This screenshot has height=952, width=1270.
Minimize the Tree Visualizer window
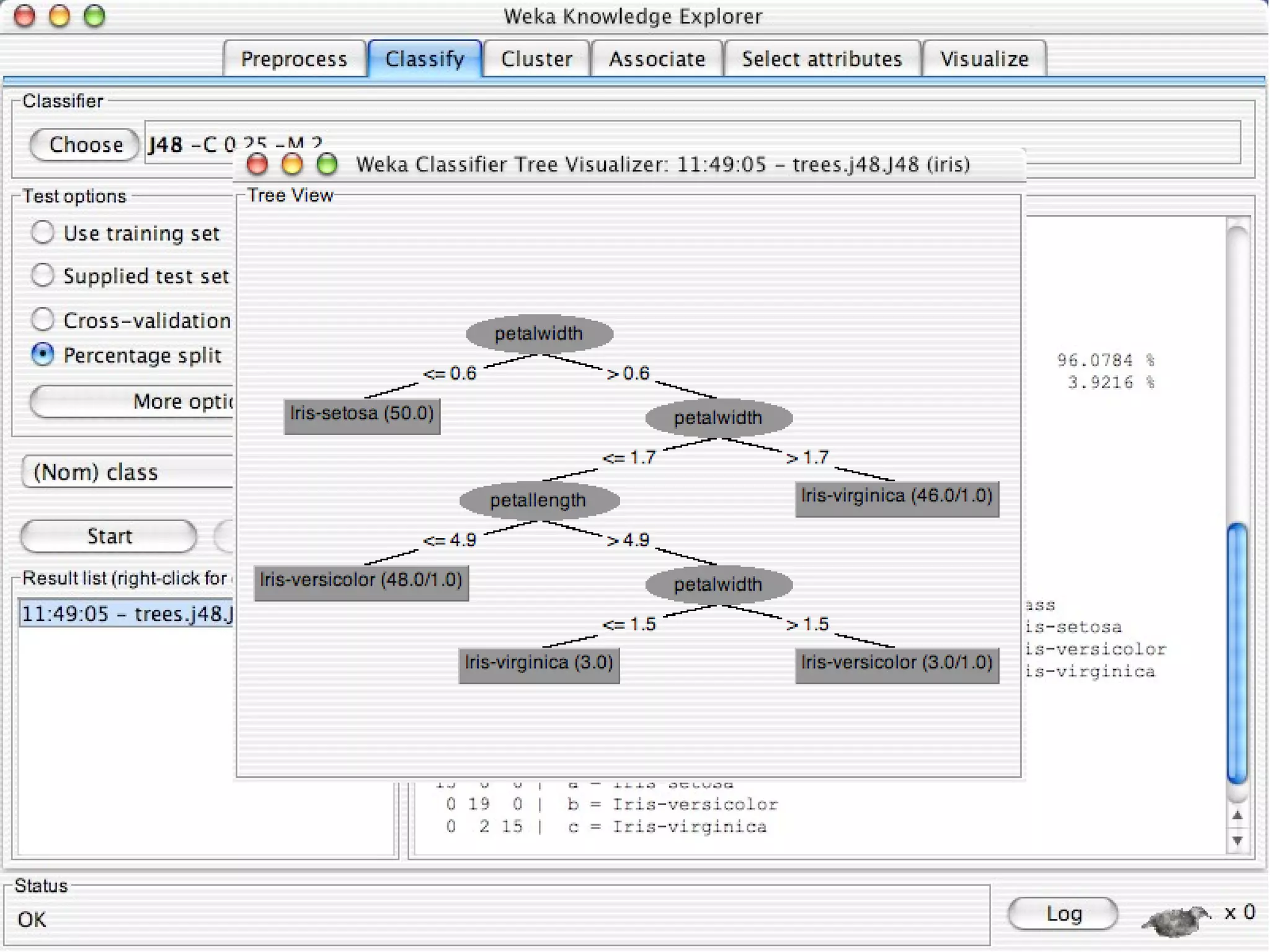292,164
